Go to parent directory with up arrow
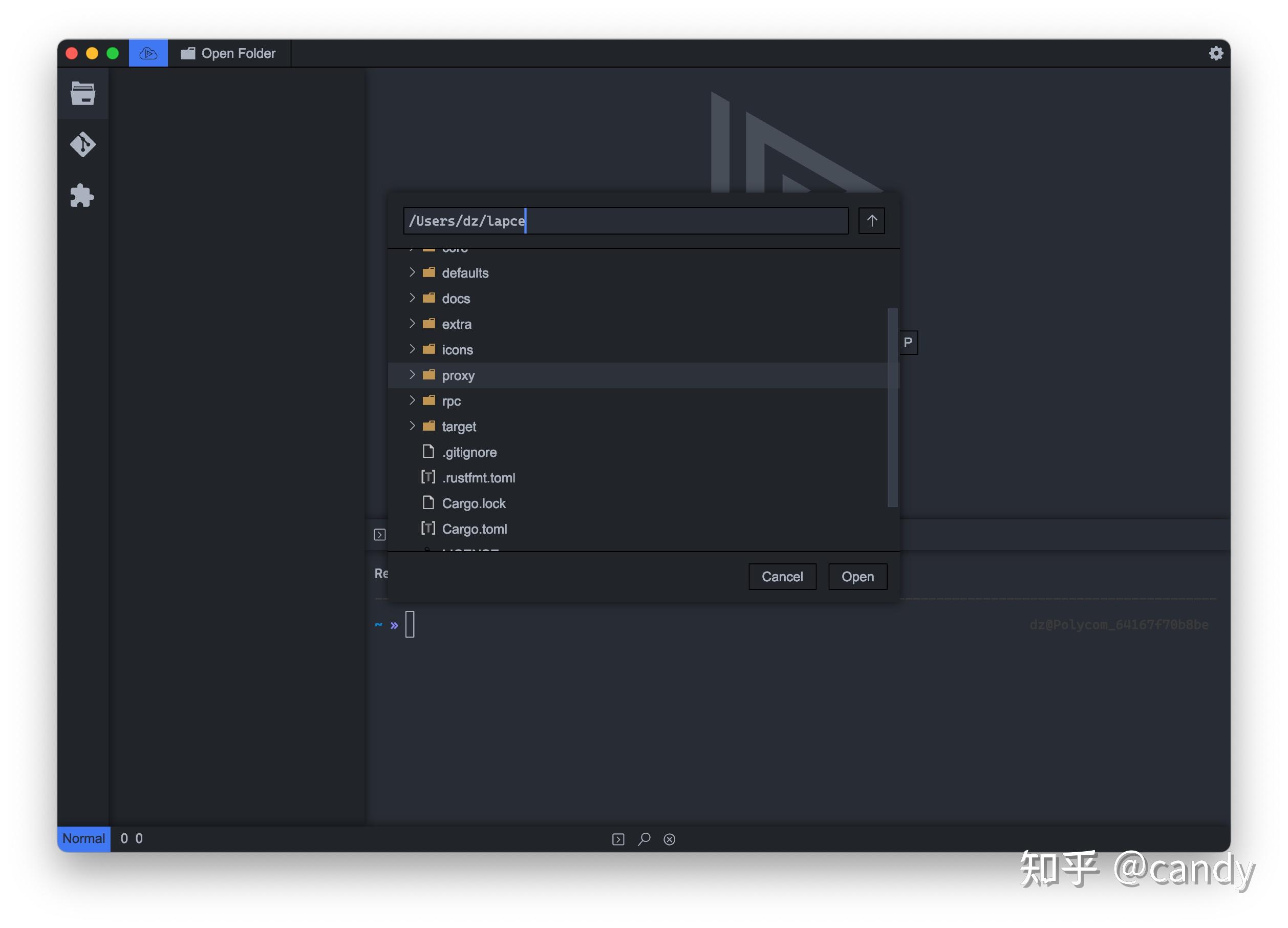This screenshot has height=928, width=1288. 871,221
